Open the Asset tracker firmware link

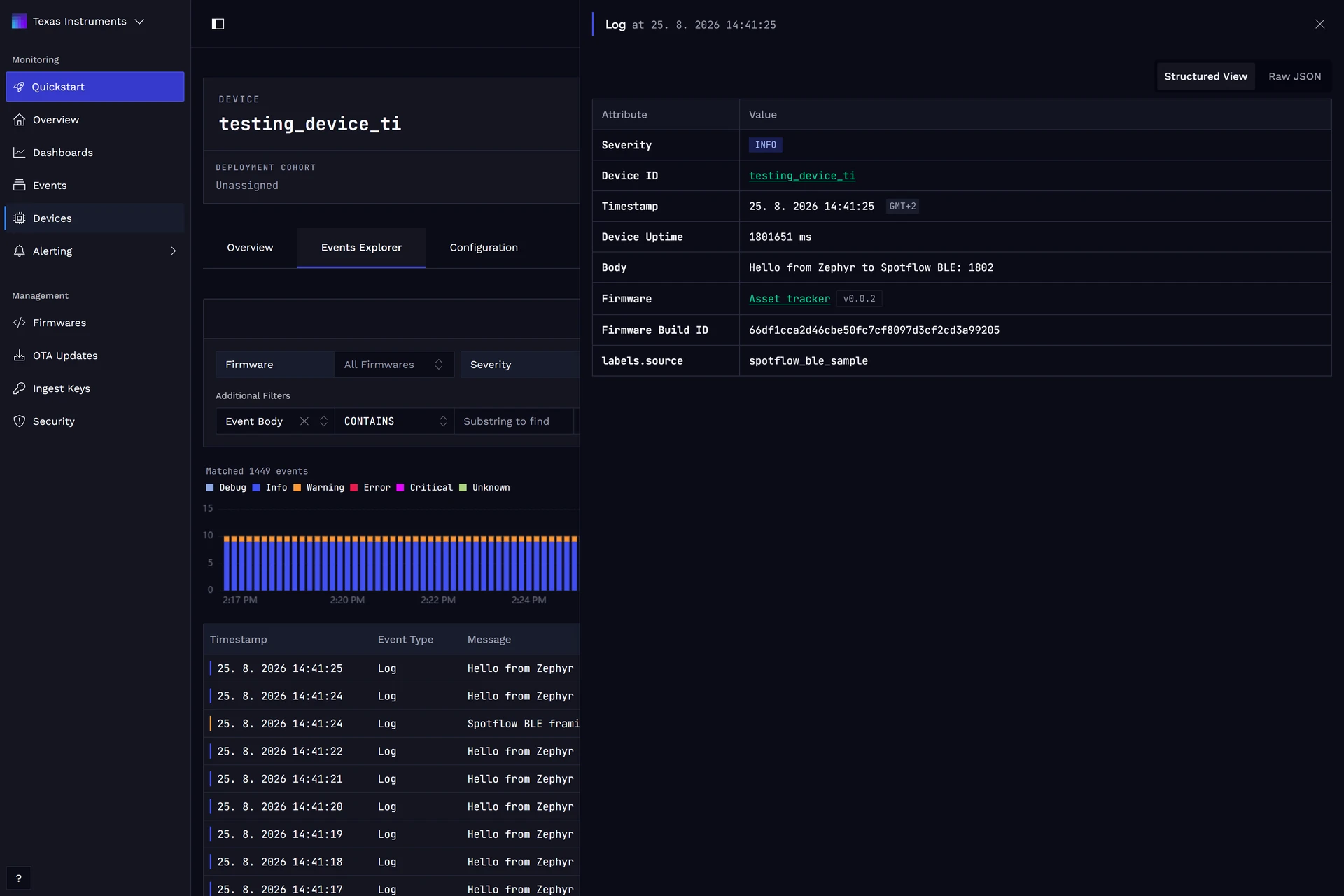pyautogui.click(x=789, y=299)
